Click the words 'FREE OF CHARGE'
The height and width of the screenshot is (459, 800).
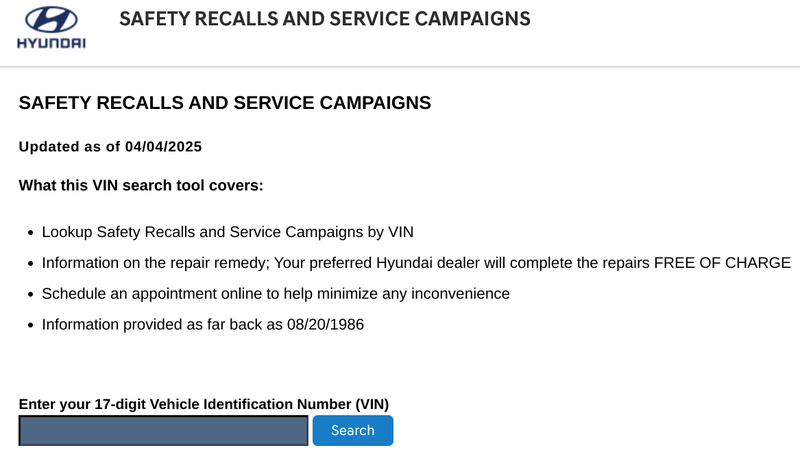point(722,263)
